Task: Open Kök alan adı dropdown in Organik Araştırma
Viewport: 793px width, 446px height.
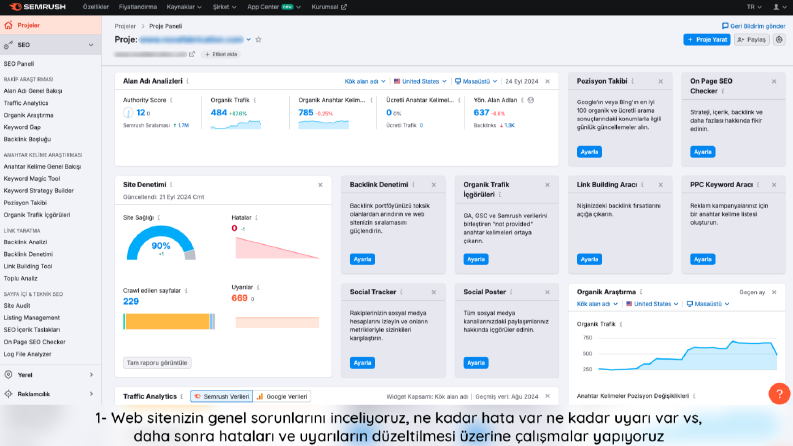Action: (x=597, y=304)
